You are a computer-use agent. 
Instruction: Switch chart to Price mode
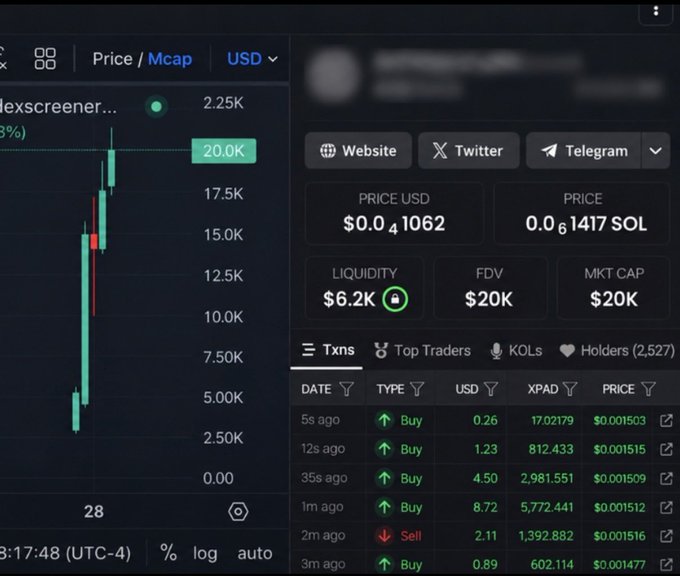[112, 59]
